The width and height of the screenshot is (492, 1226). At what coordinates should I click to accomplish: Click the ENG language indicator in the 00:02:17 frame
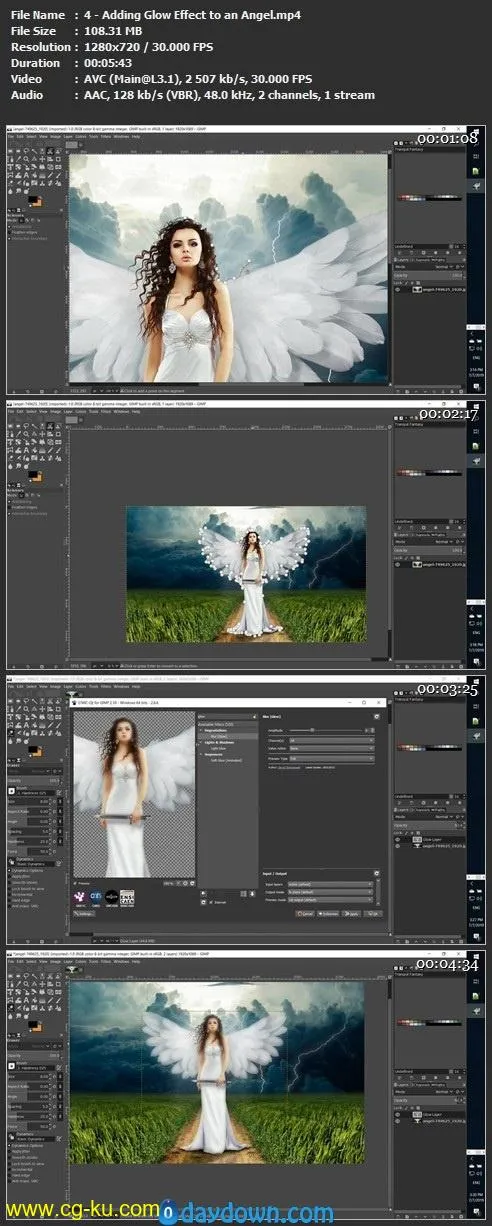pyautogui.click(x=477, y=633)
